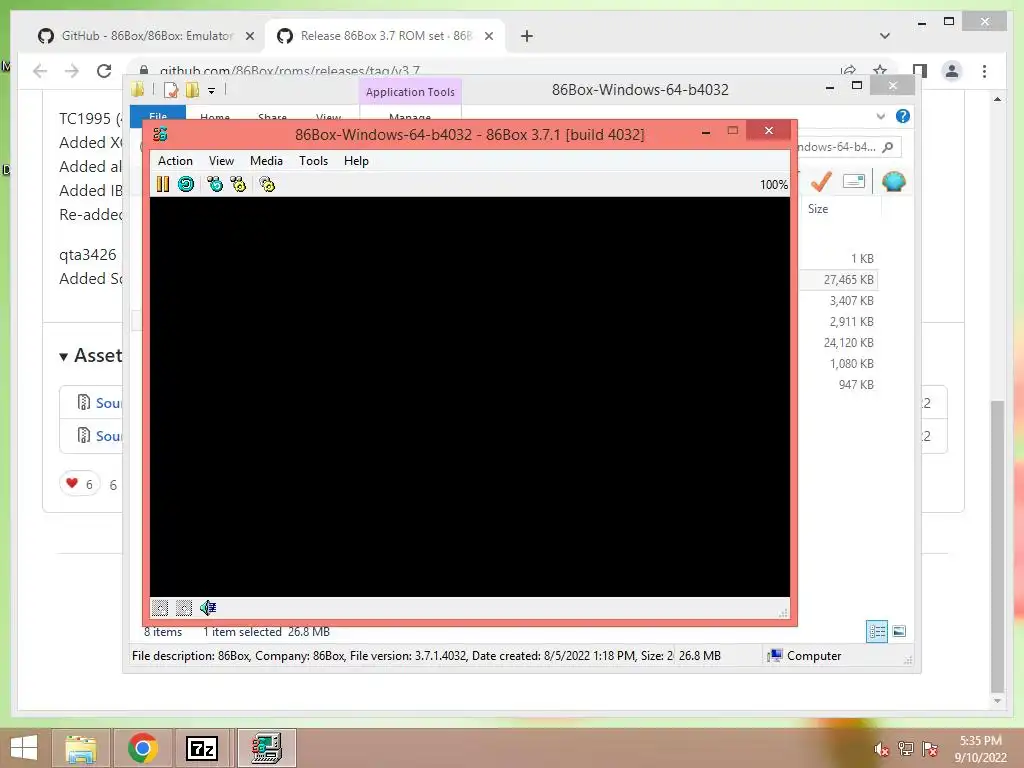Click the orange checkmark ribbon icon
The width and height of the screenshot is (1024, 768).
pyautogui.click(x=821, y=182)
